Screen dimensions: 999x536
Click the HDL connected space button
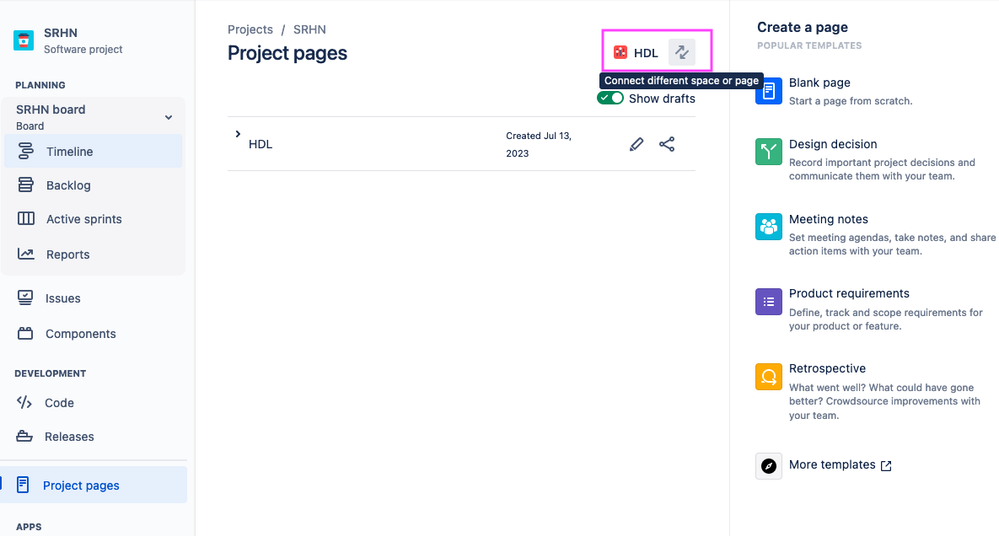[x=636, y=53]
